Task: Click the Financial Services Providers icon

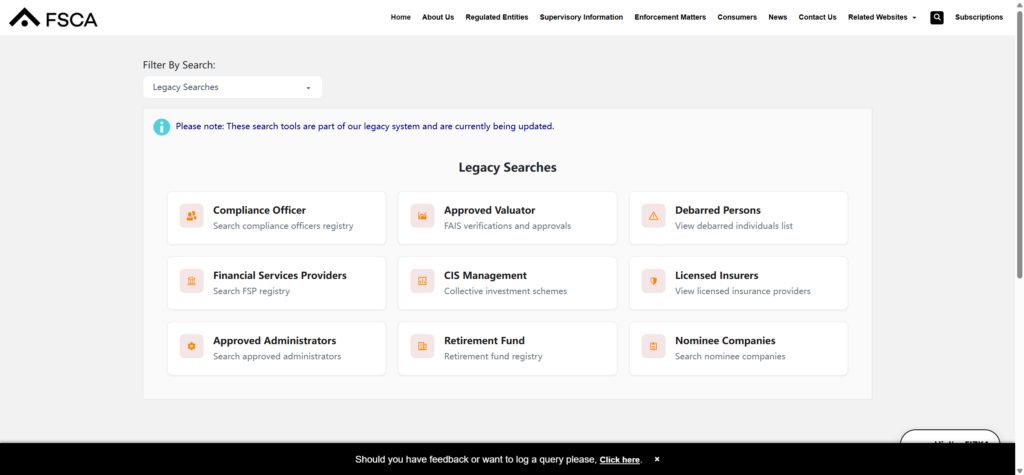Action: (191, 281)
